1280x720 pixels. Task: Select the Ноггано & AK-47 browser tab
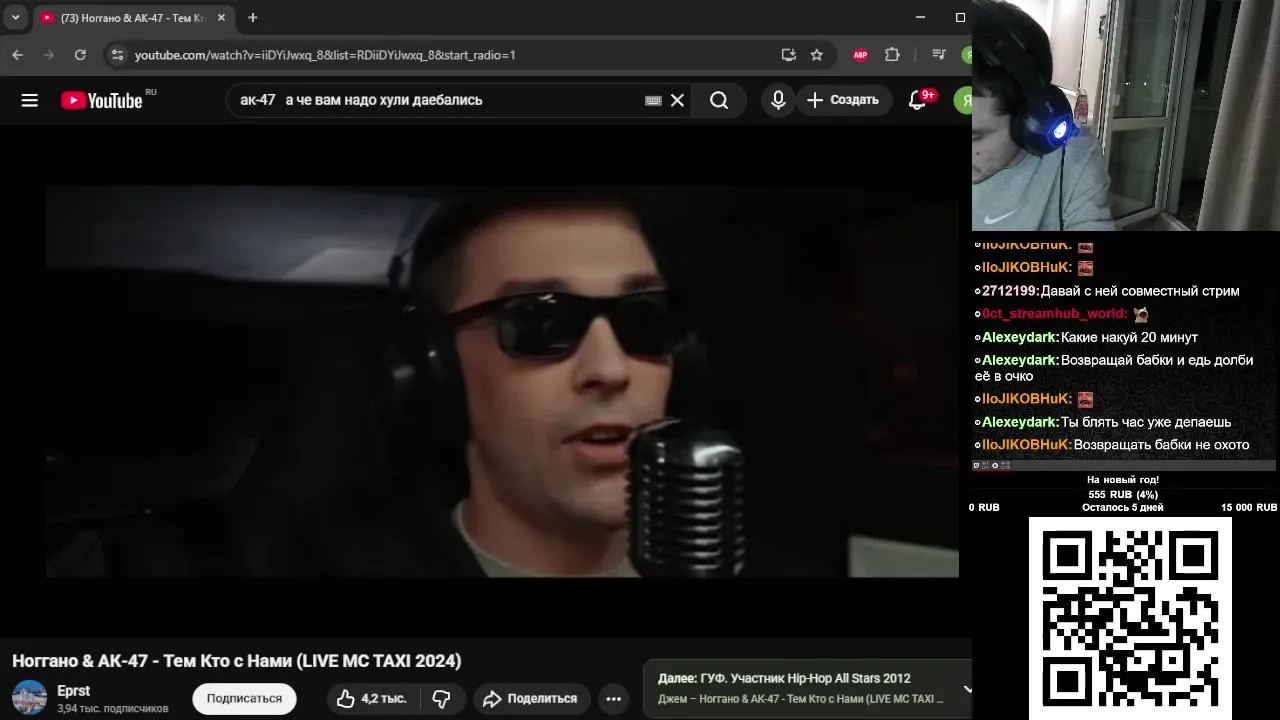coord(132,18)
